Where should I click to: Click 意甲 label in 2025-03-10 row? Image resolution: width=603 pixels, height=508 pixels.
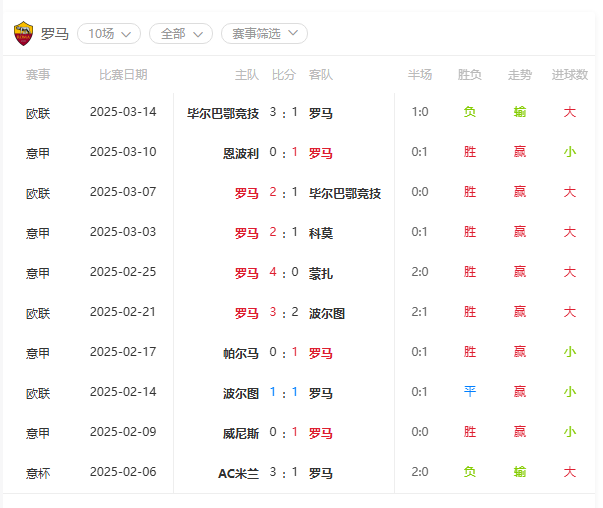coord(38,153)
